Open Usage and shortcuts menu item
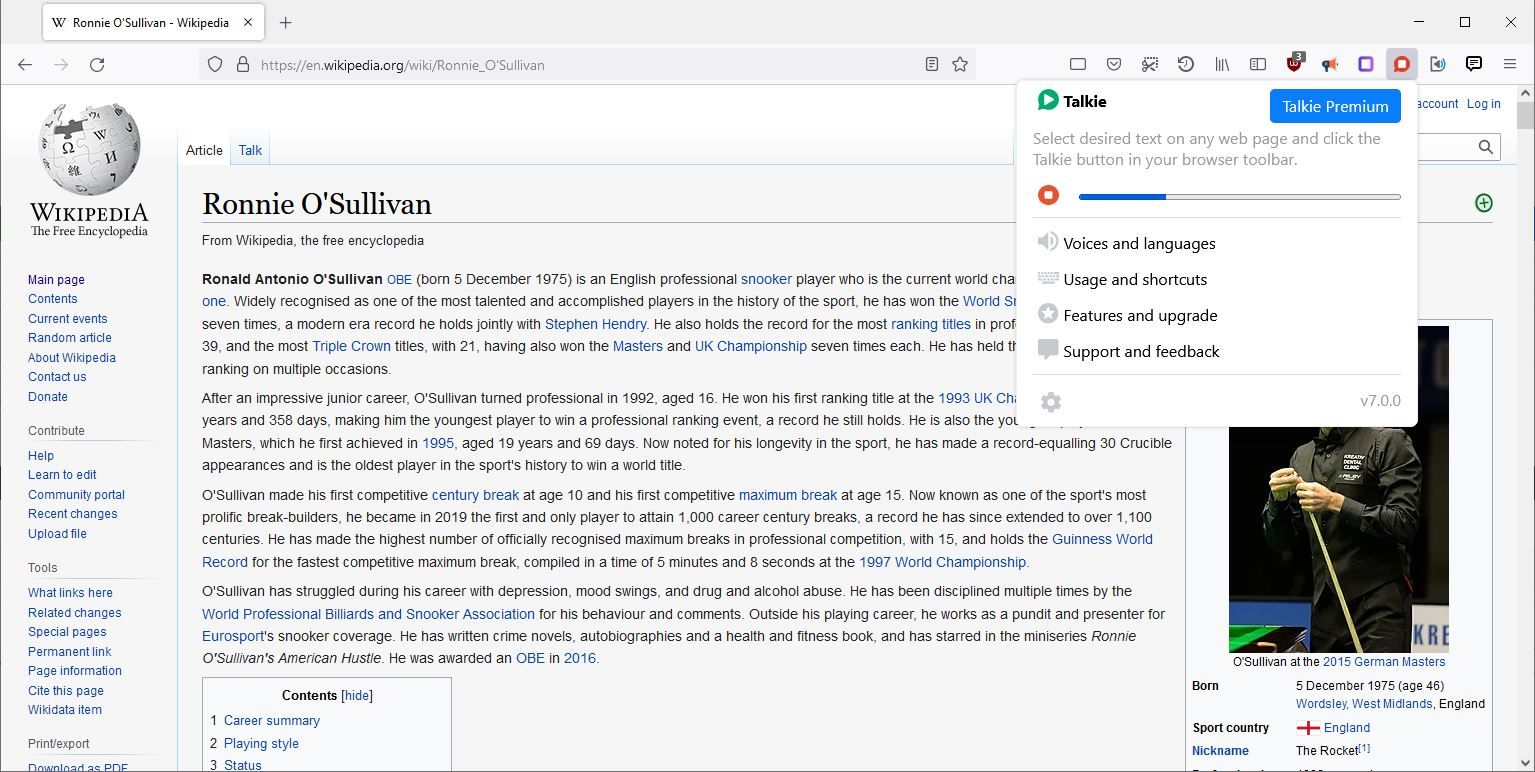 [x=1134, y=279]
